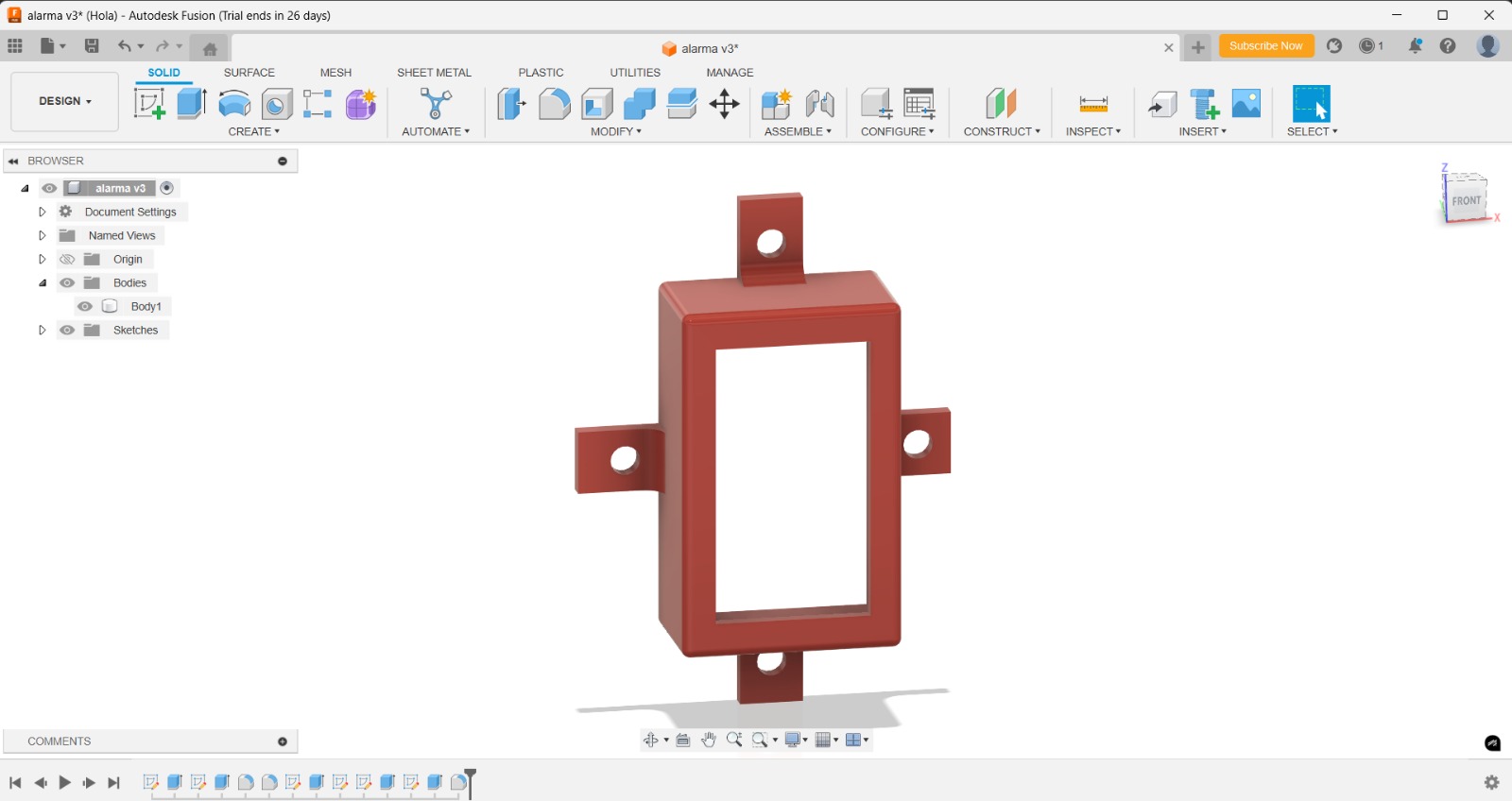Jump to the timeline beginning
Image resolution: width=1512 pixels, height=801 pixels.
pyautogui.click(x=15, y=782)
